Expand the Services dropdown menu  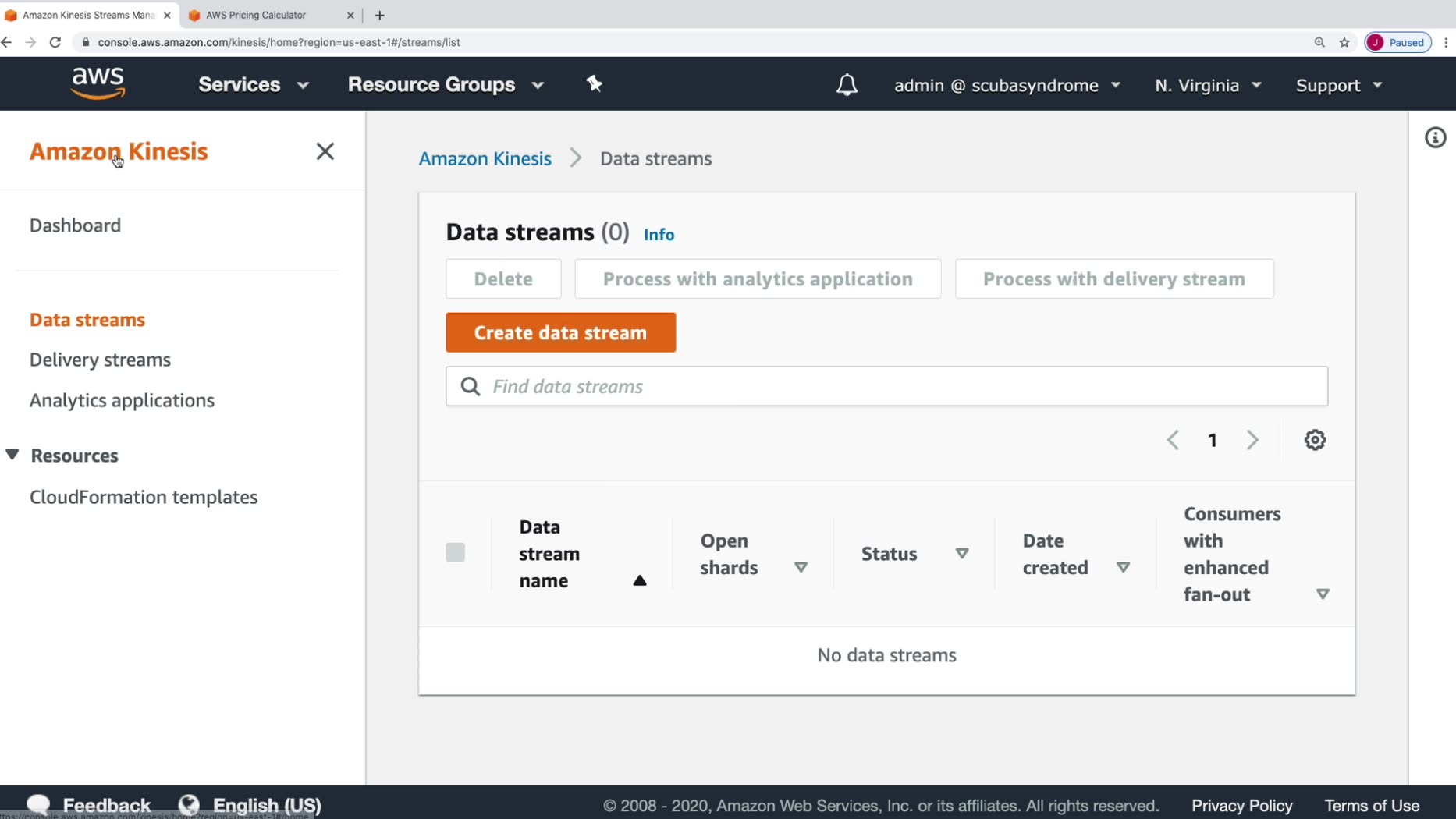(x=253, y=84)
